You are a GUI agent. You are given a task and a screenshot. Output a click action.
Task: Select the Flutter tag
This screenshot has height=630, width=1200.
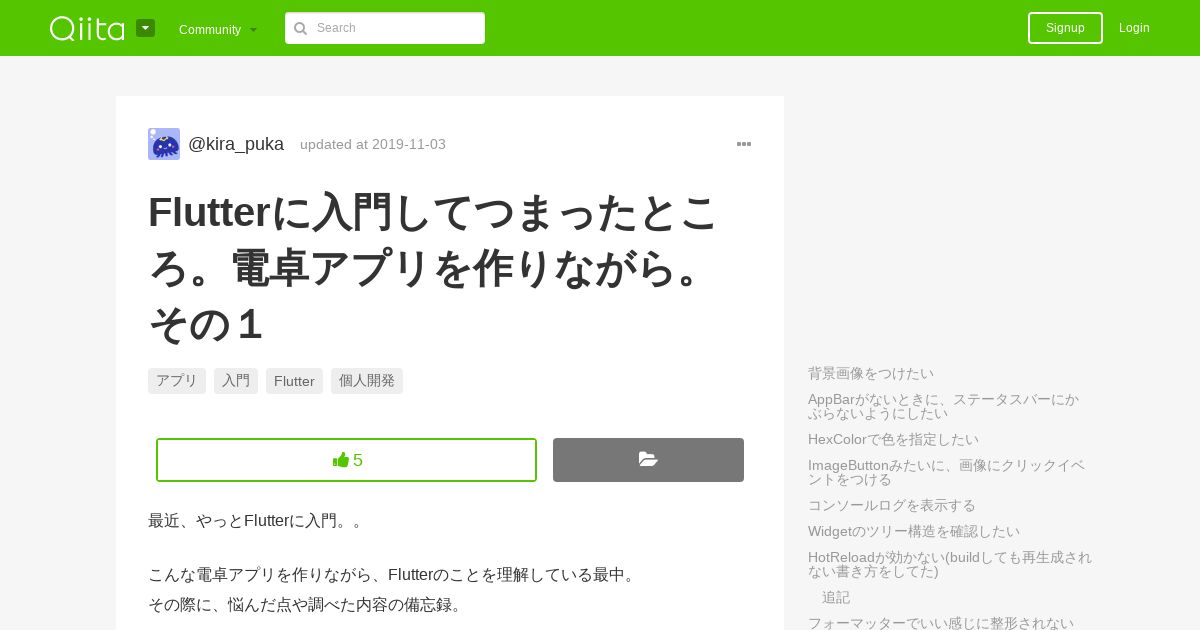pyautogui.click(x=294, y=381)
